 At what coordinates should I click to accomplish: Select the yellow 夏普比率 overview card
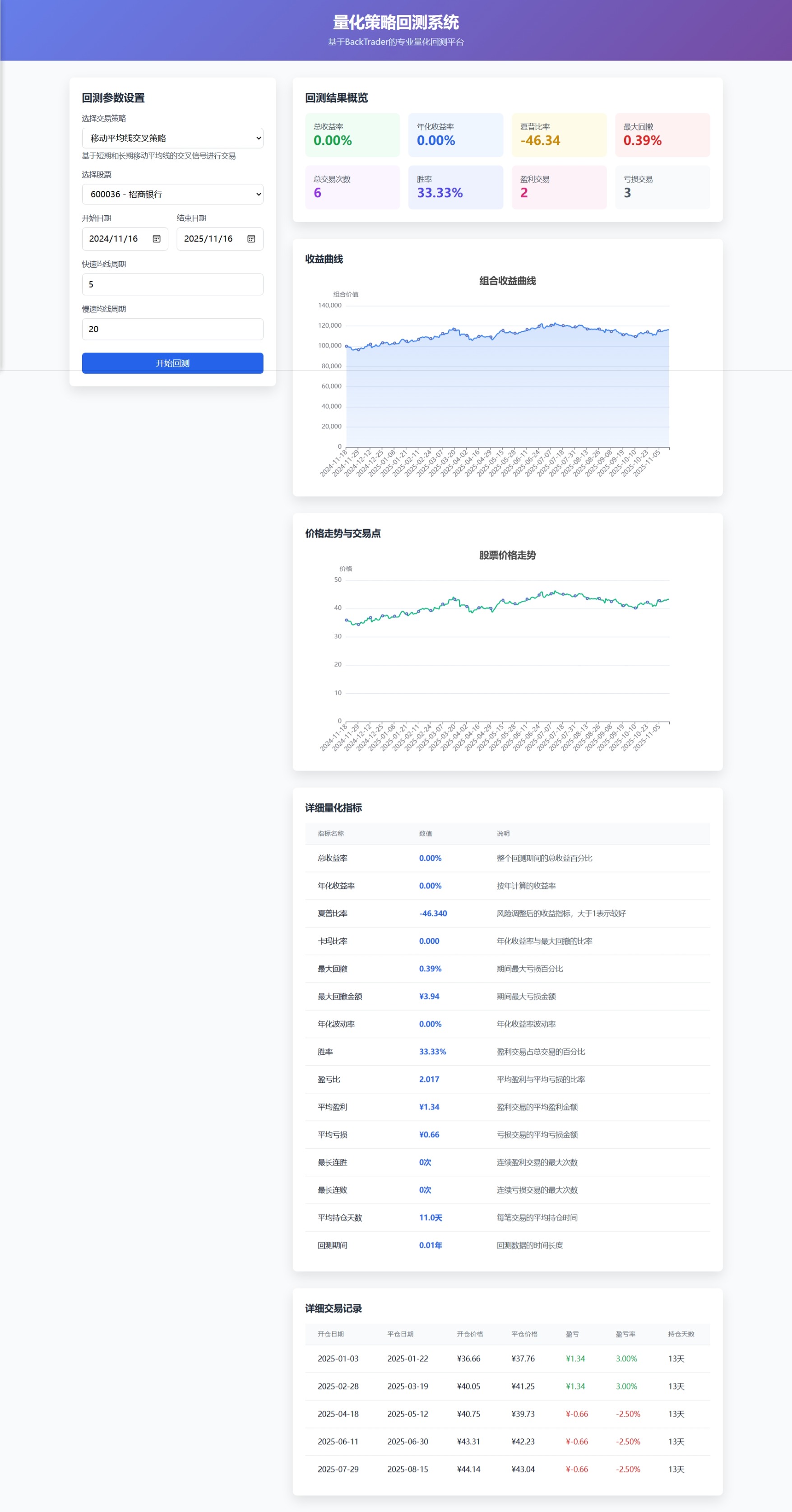(x=559, y=135)
